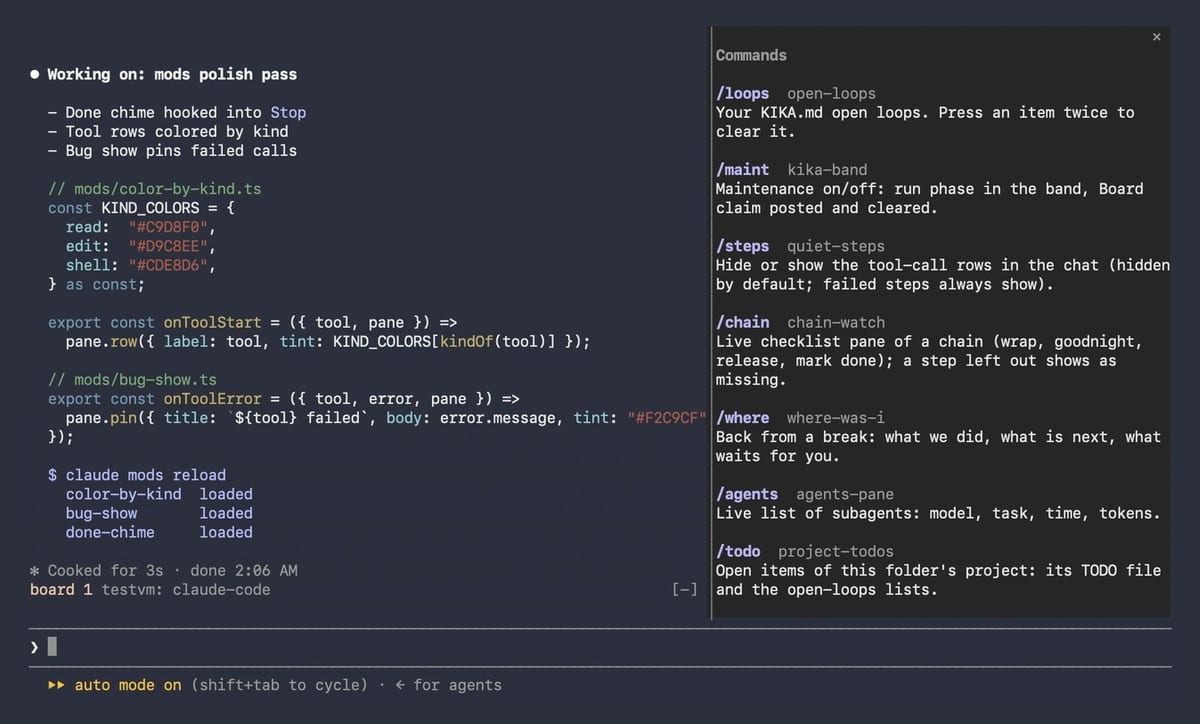Image resolution: width=1200 pixels, height=724 pixels.
Task: Collapse the pane using the [-] toggle
Action: point(685,590)
